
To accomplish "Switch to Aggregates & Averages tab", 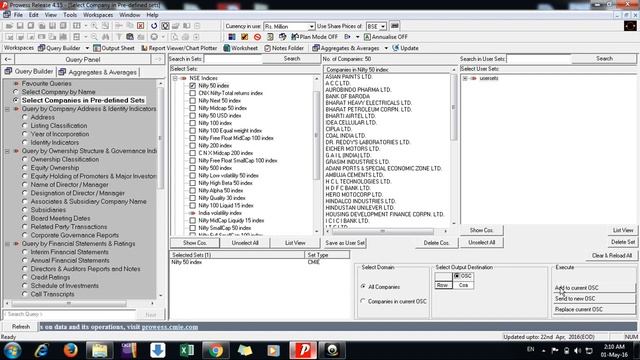I will point(98,72).
